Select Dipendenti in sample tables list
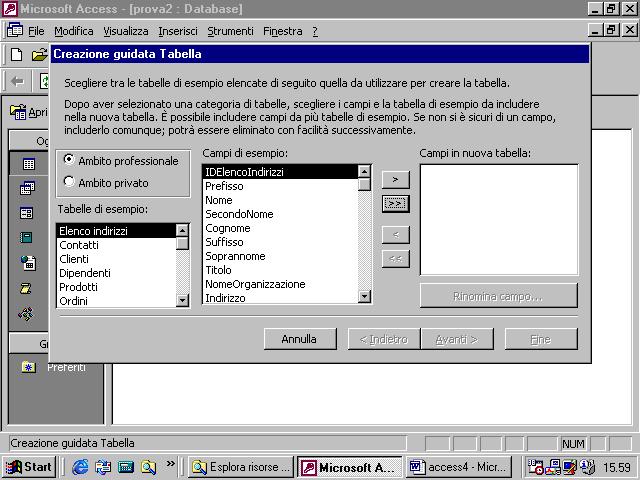The width and height of the screenshot is (640, 480). click(x=116, y=273)
